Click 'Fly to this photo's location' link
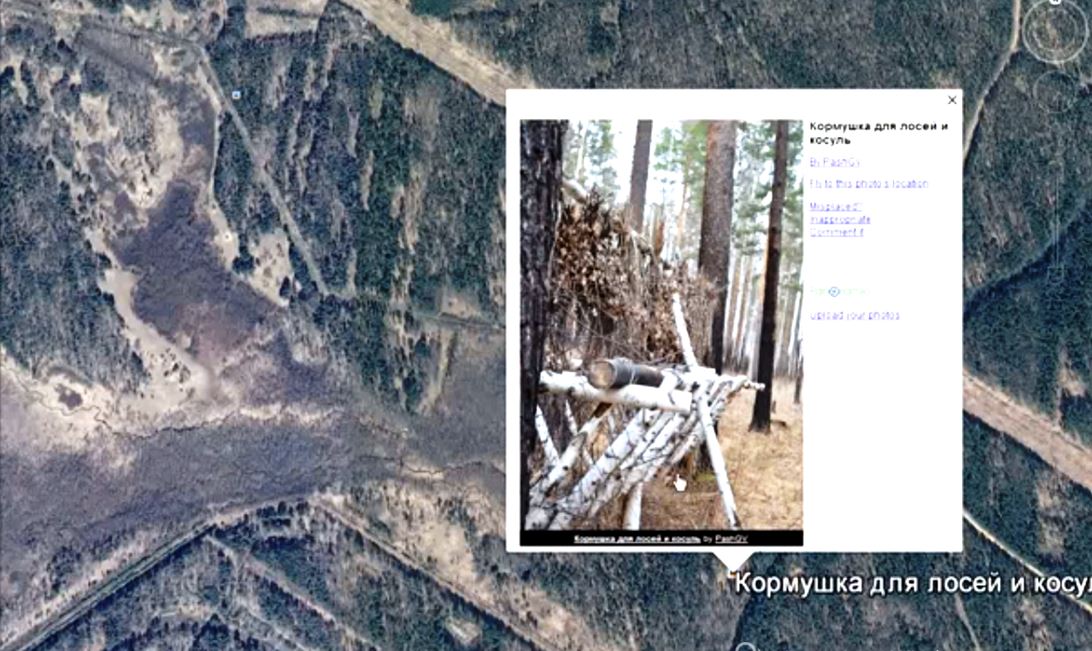1092x651 pixels. tap(868, 184)
